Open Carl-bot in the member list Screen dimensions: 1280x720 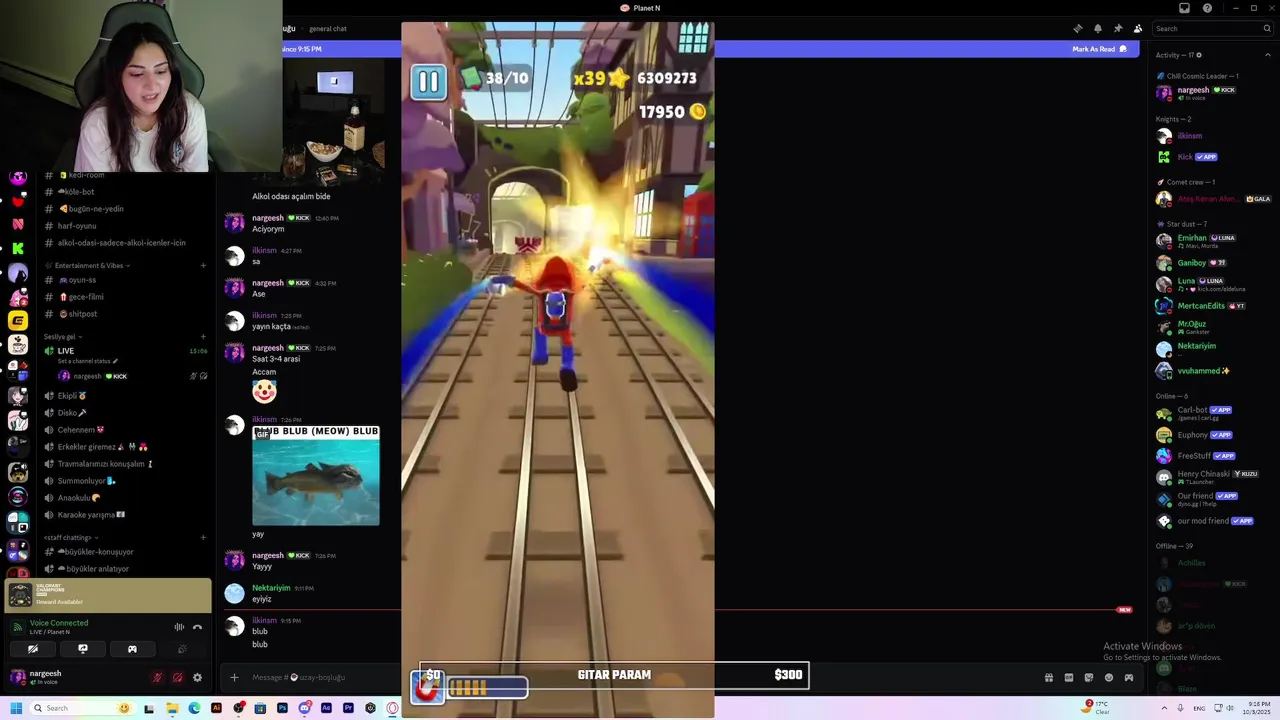1193,413
